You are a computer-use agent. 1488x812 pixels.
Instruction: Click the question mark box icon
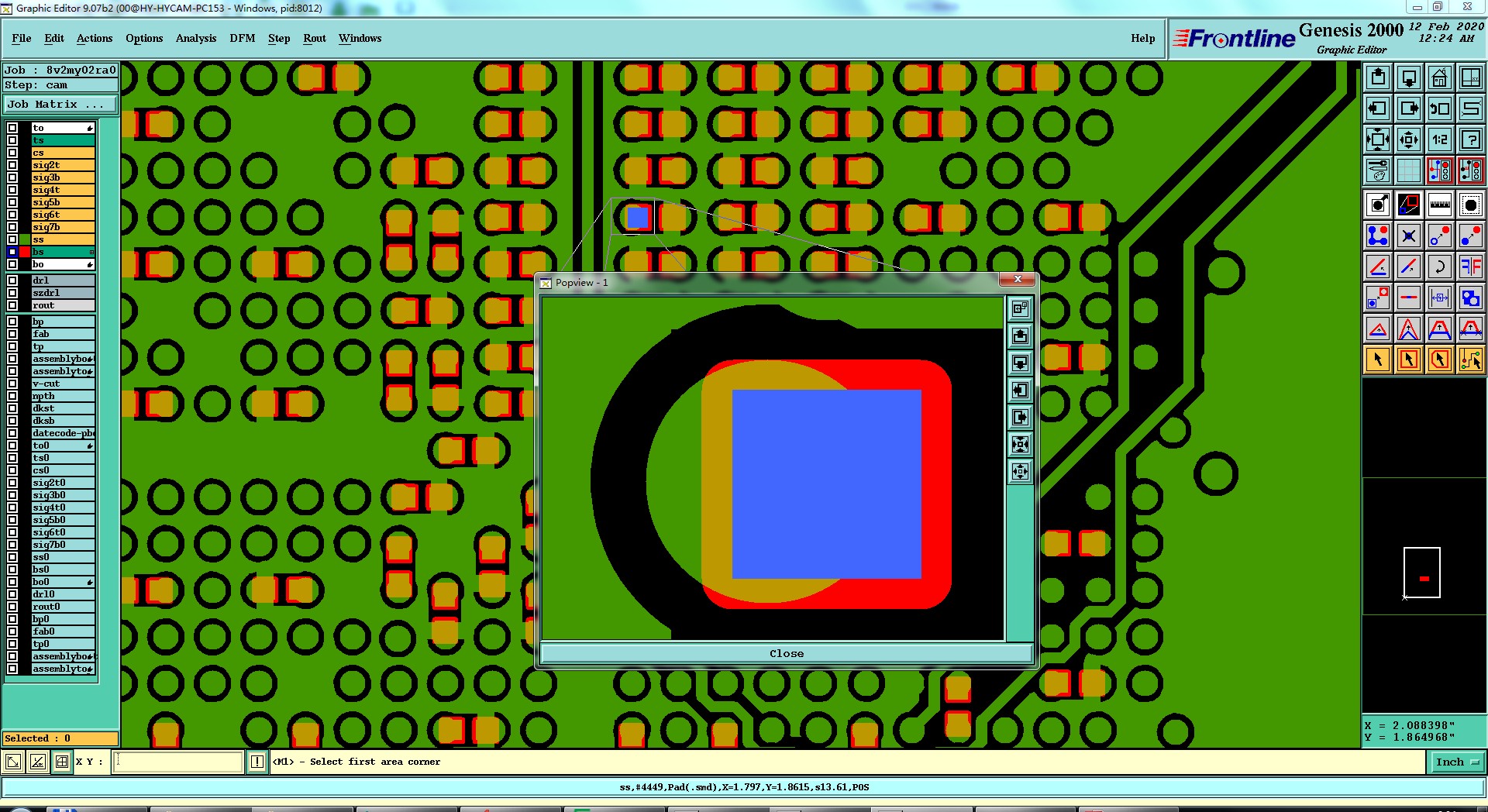1471,139
